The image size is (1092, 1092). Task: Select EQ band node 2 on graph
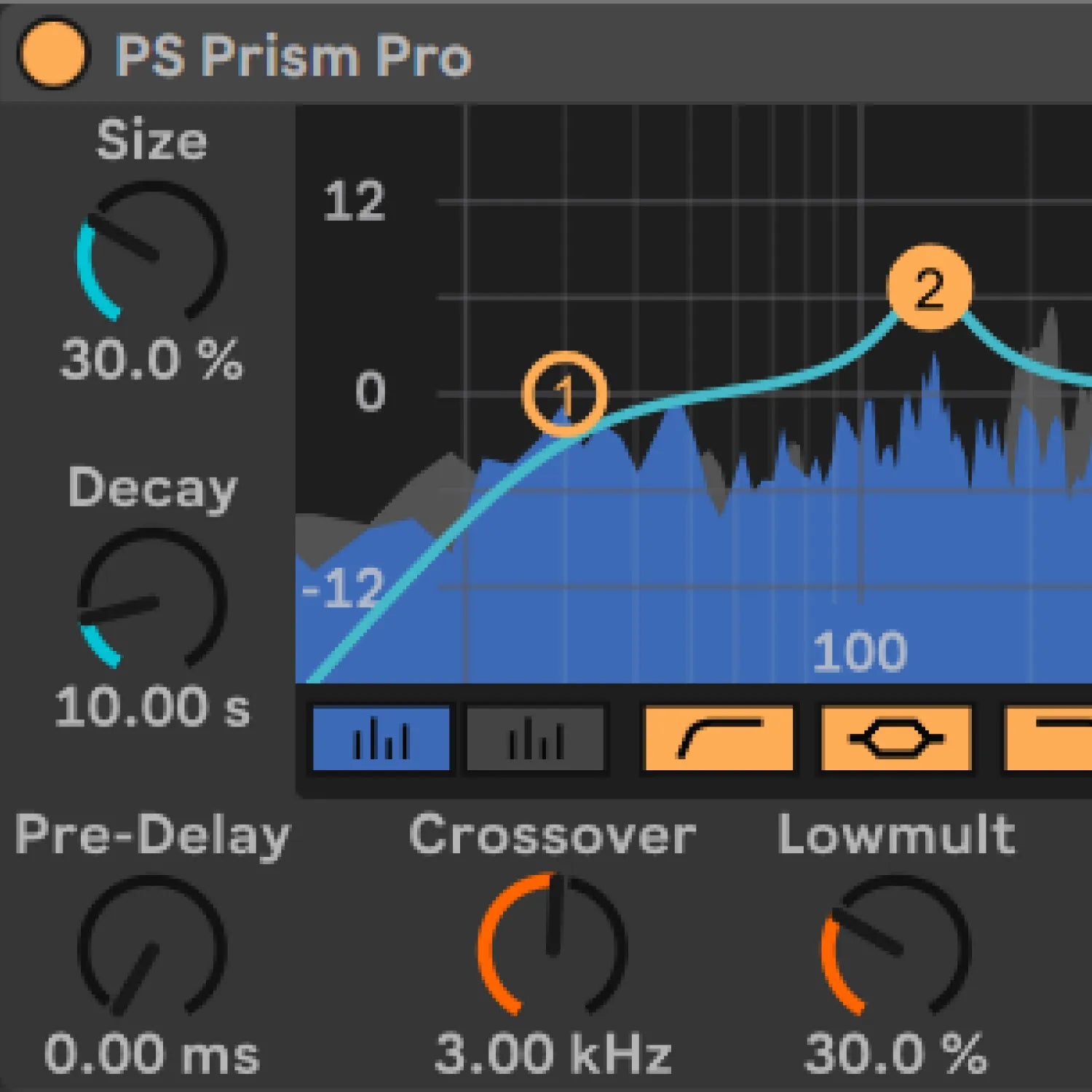[929, 288]
